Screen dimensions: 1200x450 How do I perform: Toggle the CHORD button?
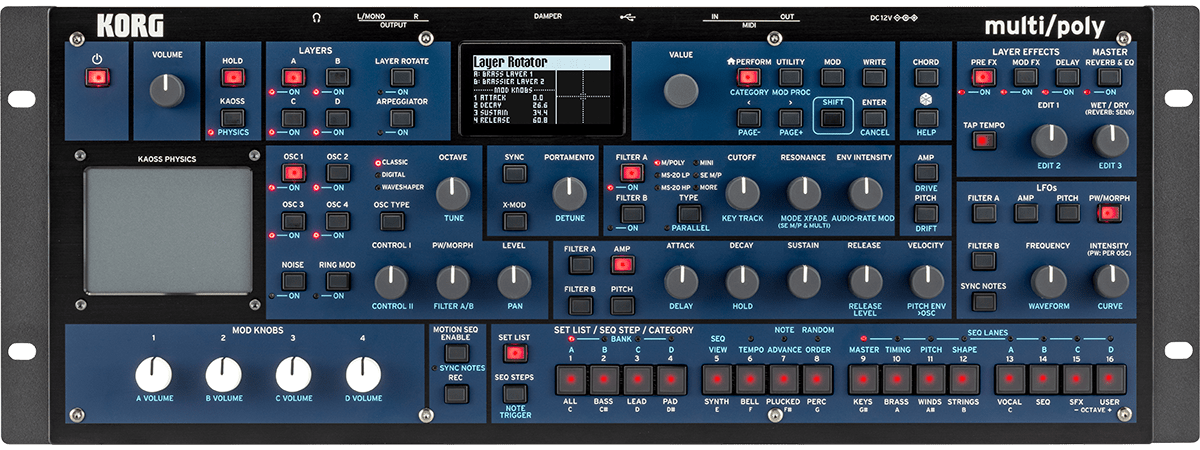926,77
